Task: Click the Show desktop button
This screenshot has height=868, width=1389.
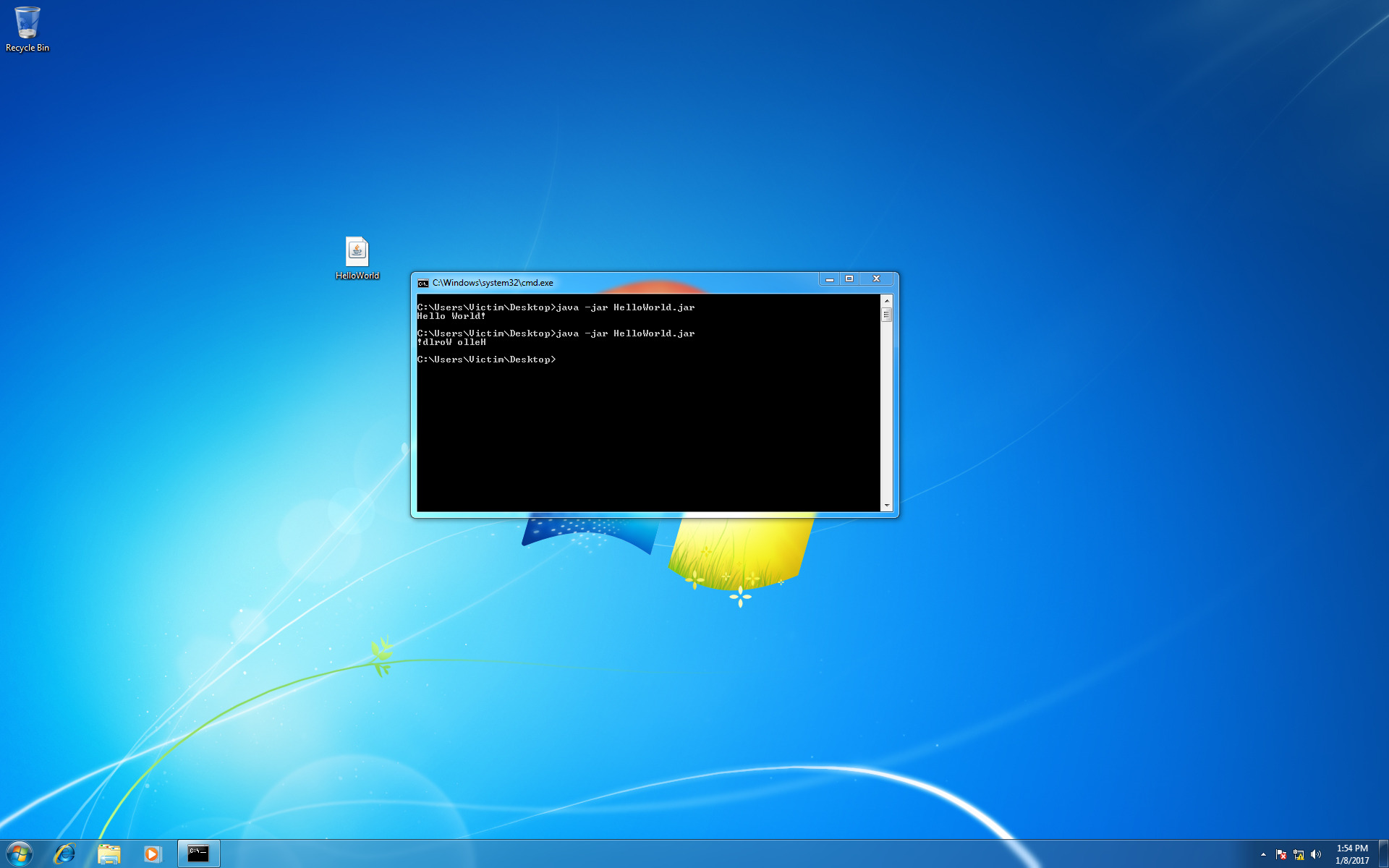Action: tap(1383, 854)
